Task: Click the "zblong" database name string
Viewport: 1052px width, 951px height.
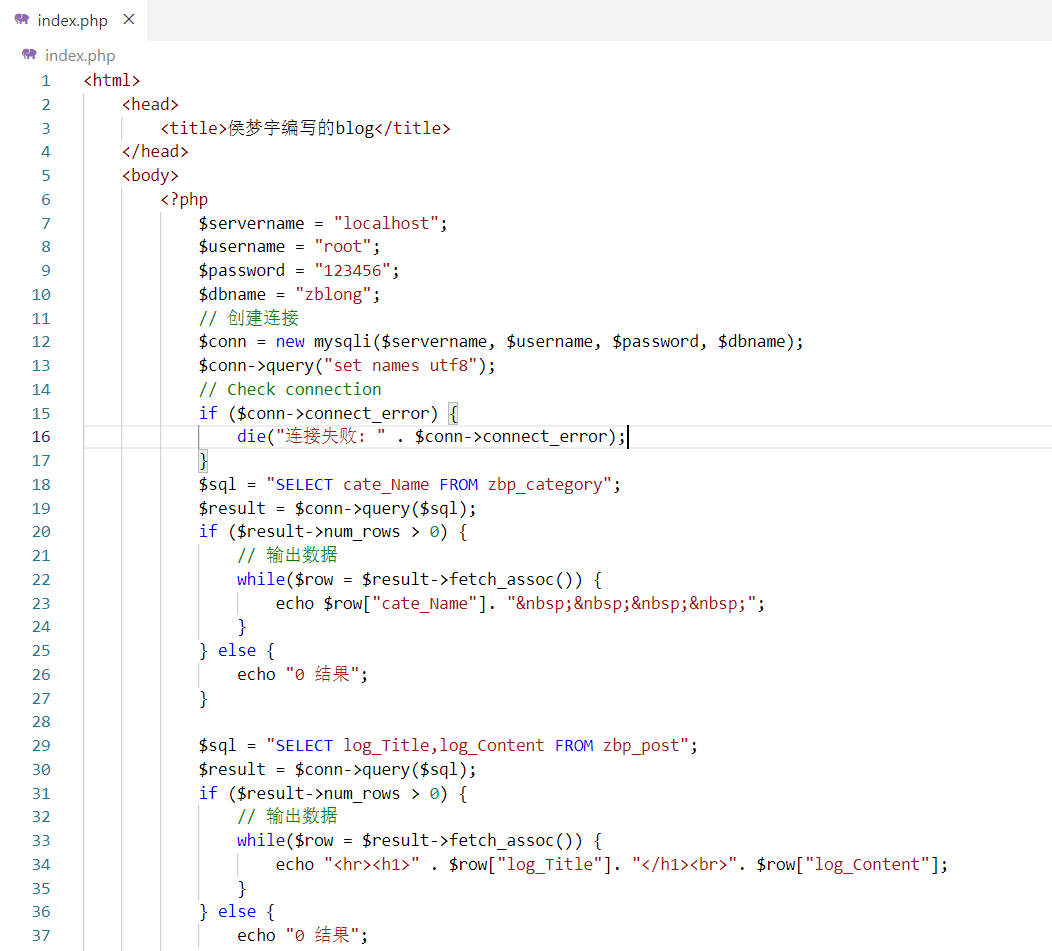Action: (x=333, y=295)
